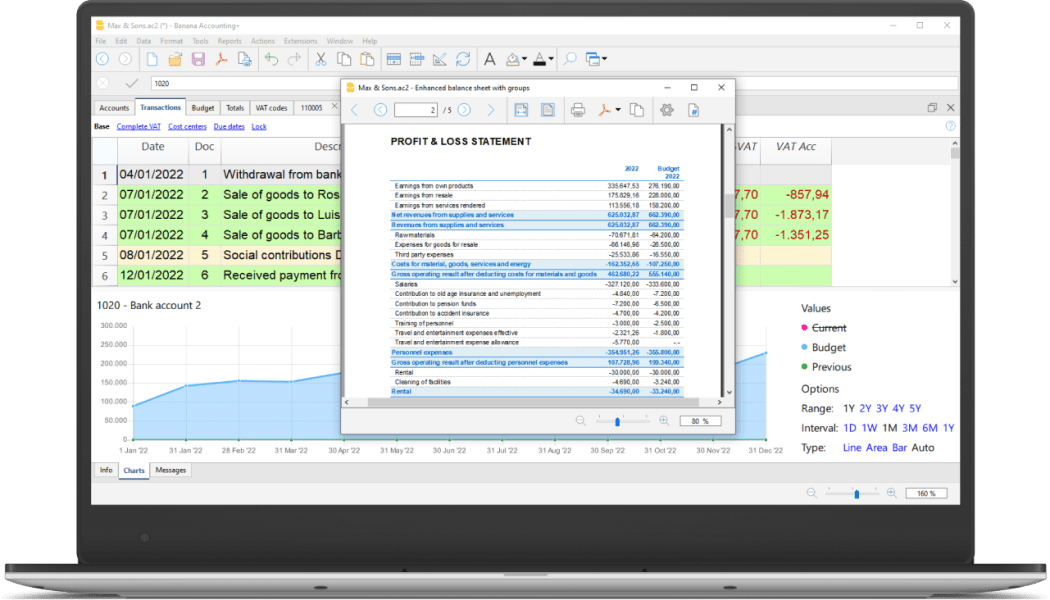Toggle Previous series in chart legend

[x=831, y=367]
